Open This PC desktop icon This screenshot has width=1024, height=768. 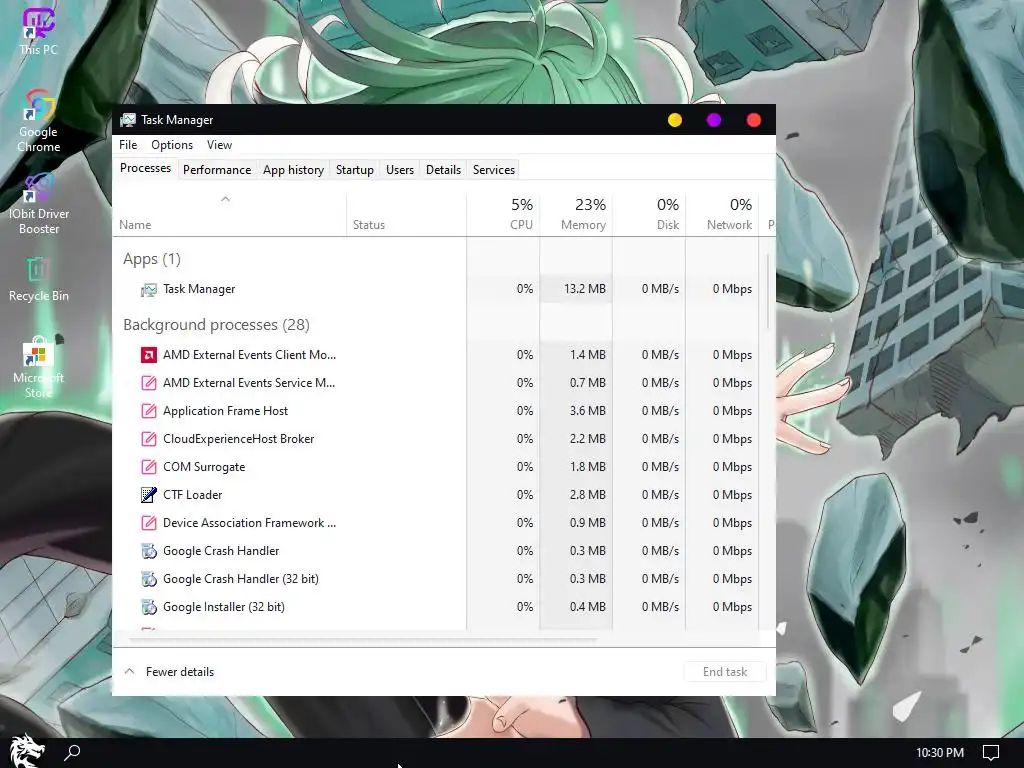point(38,31)
